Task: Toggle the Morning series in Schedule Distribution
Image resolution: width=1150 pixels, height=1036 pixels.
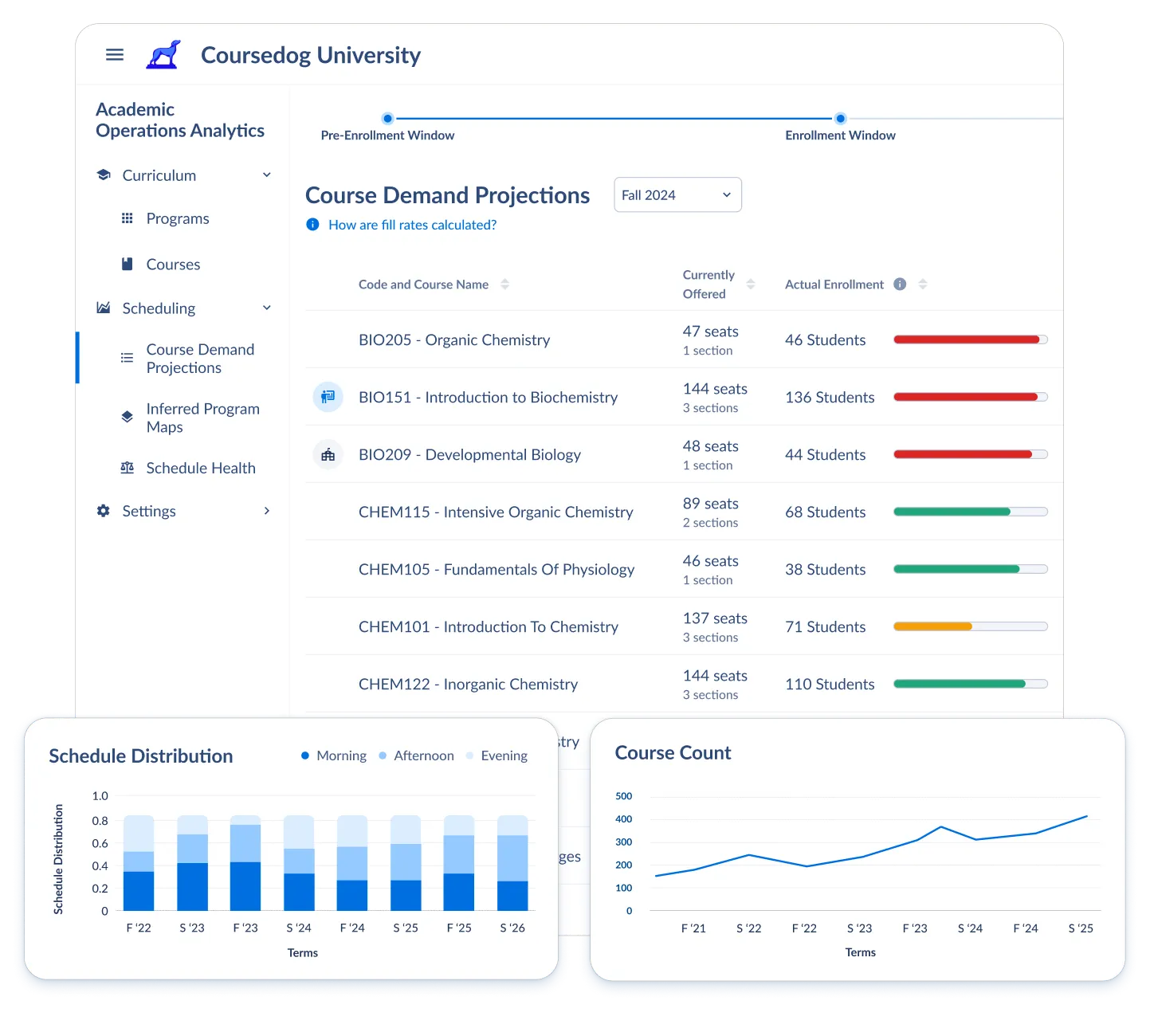Action: tap(334, 755)
